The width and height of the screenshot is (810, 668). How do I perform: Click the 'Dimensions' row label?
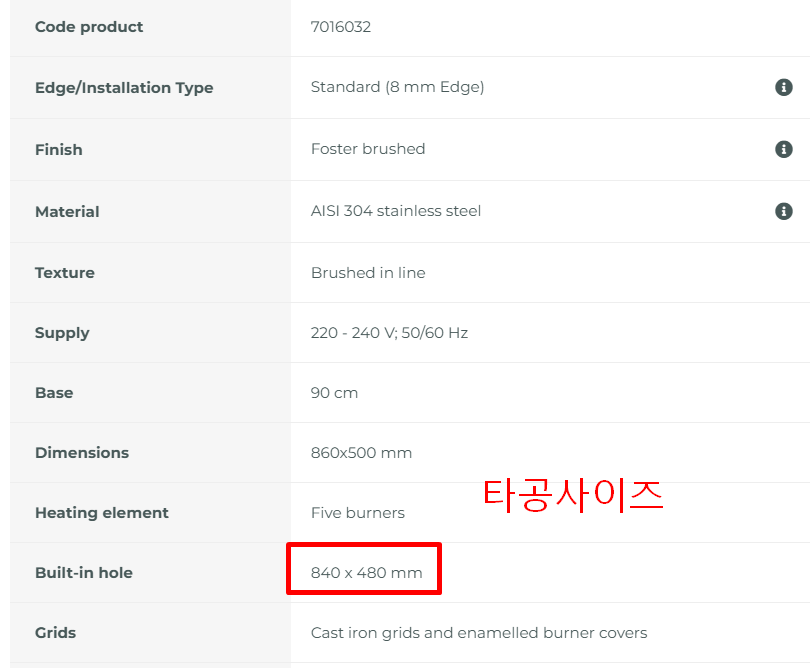point(82,453)
